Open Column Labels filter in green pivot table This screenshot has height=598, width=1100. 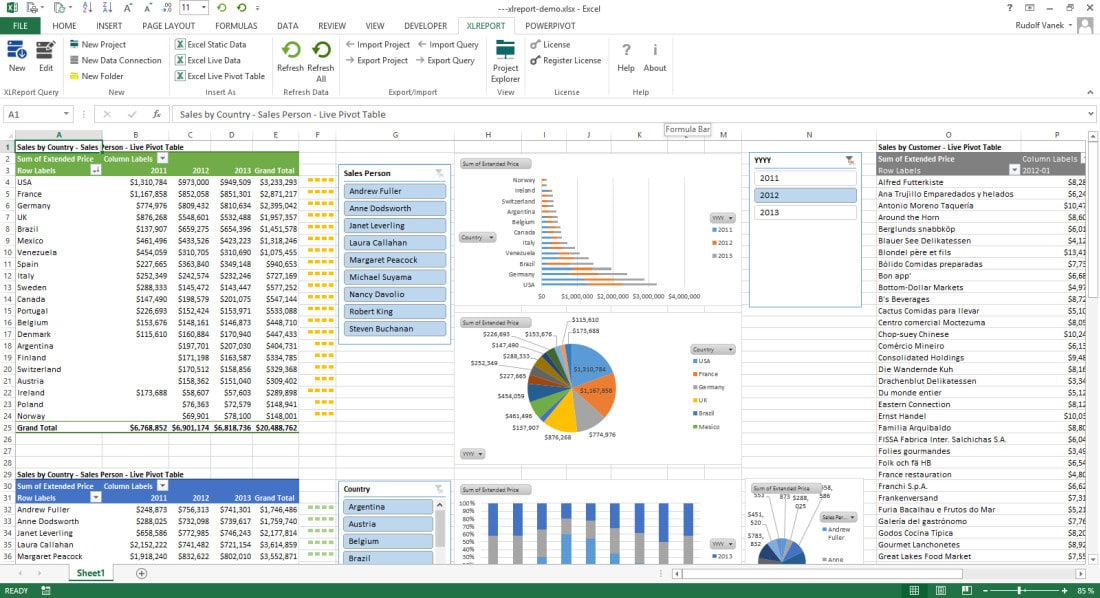pos(162,159)
